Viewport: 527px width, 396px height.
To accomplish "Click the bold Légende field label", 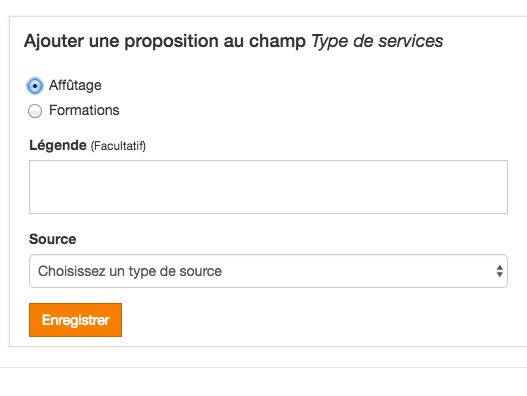I will pyautogui.click(x=58, y=146).
